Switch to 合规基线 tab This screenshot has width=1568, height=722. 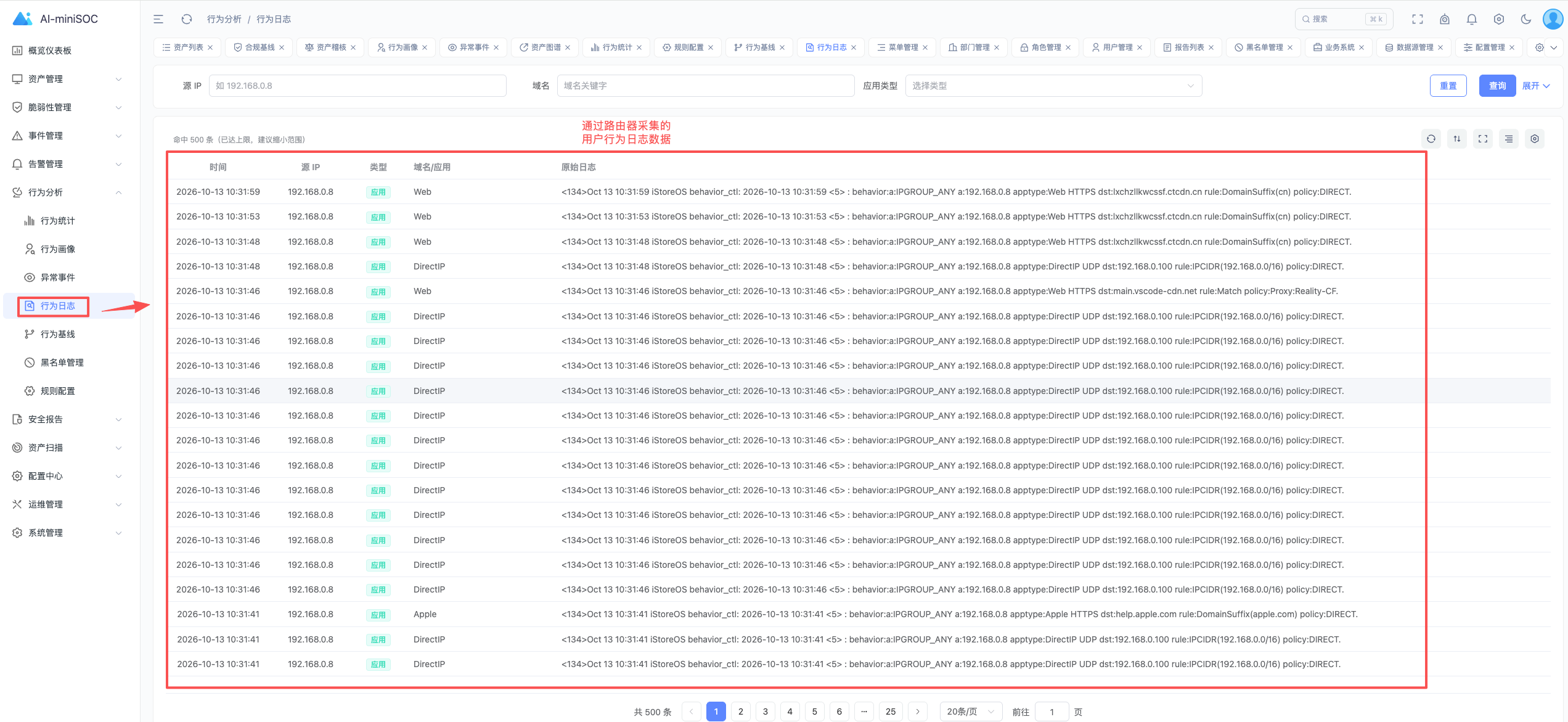(259, 47)
